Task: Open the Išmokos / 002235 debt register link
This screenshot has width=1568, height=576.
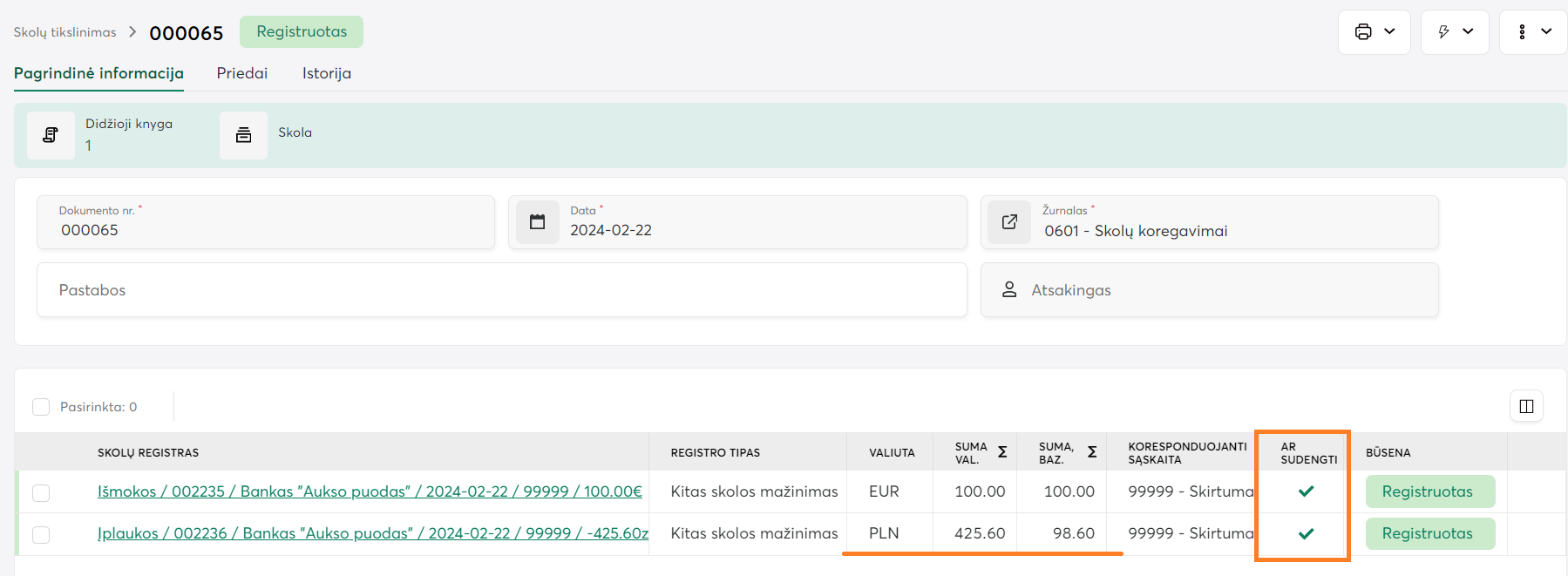Action: coord(370,491)
